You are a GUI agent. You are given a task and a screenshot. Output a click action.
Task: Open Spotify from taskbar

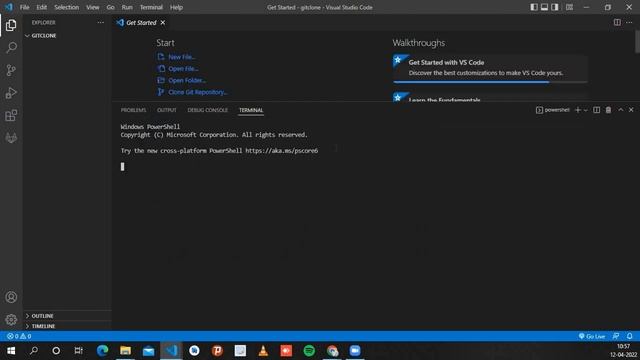point(309,351)
